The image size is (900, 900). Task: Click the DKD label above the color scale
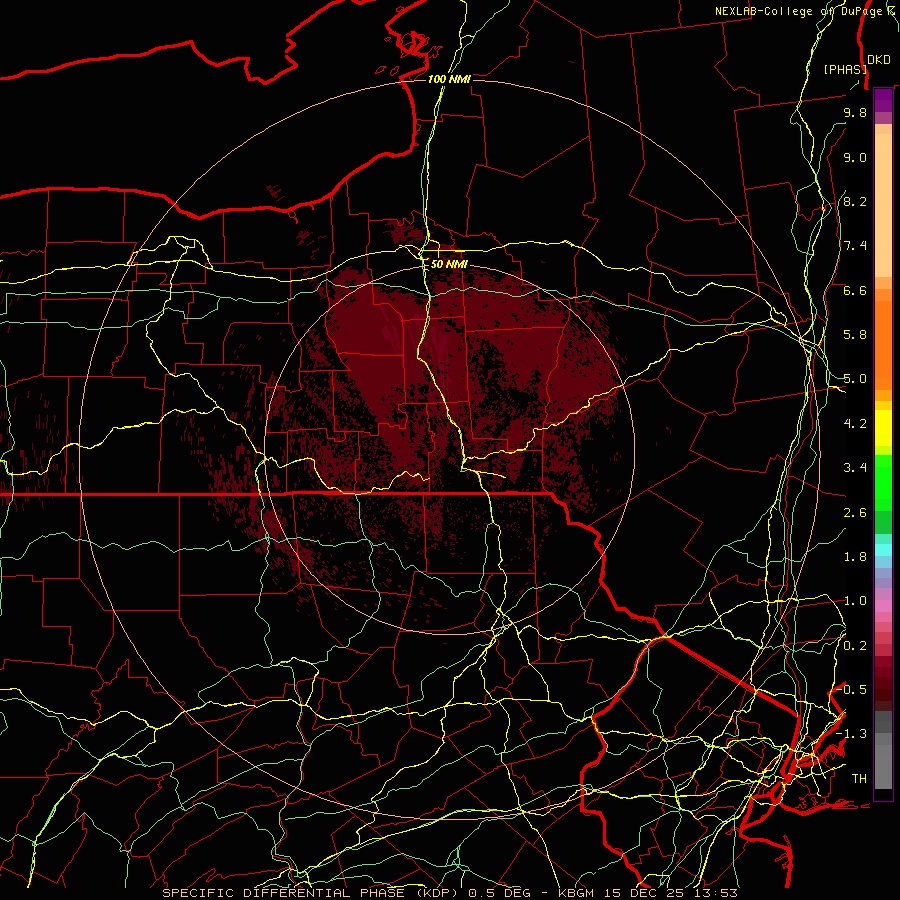point(878,59)
